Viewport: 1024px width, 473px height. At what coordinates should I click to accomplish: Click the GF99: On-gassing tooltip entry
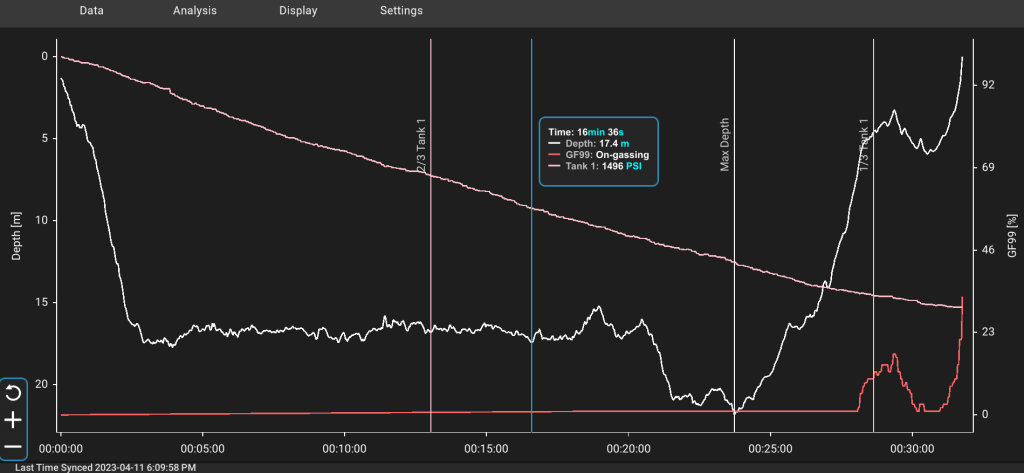598,155
